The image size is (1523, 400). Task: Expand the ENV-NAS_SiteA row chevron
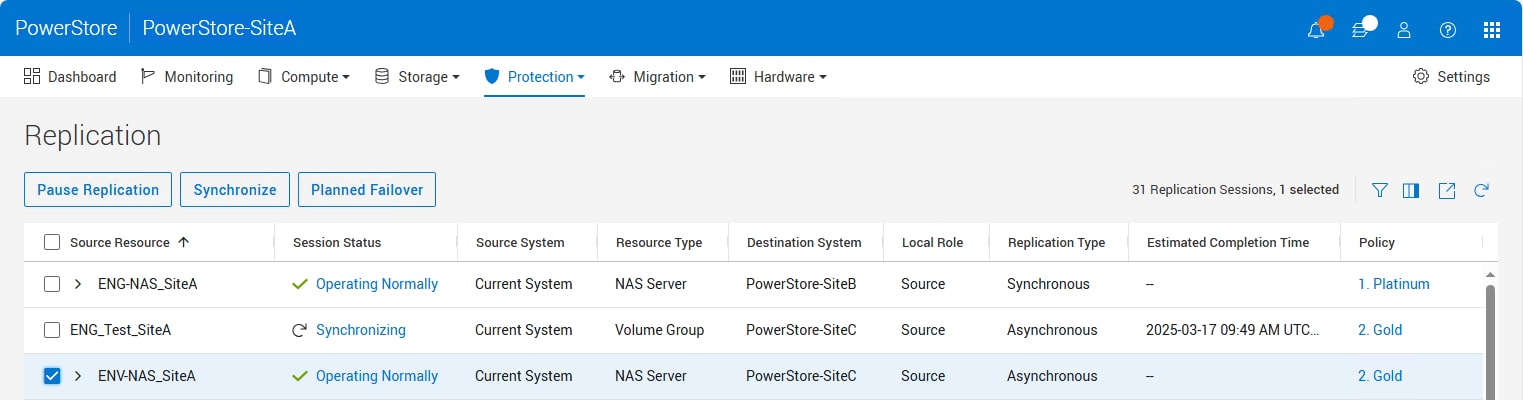(78, 376)
